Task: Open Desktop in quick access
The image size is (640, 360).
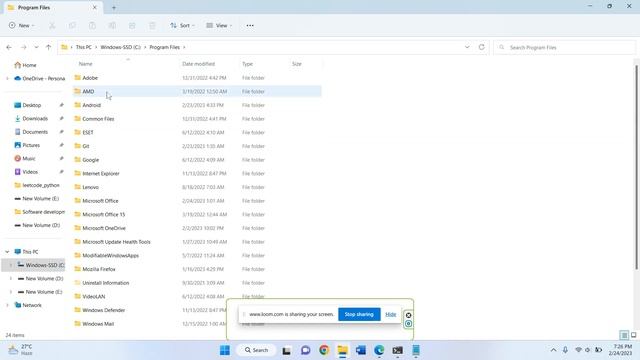Action: point(32,105)
